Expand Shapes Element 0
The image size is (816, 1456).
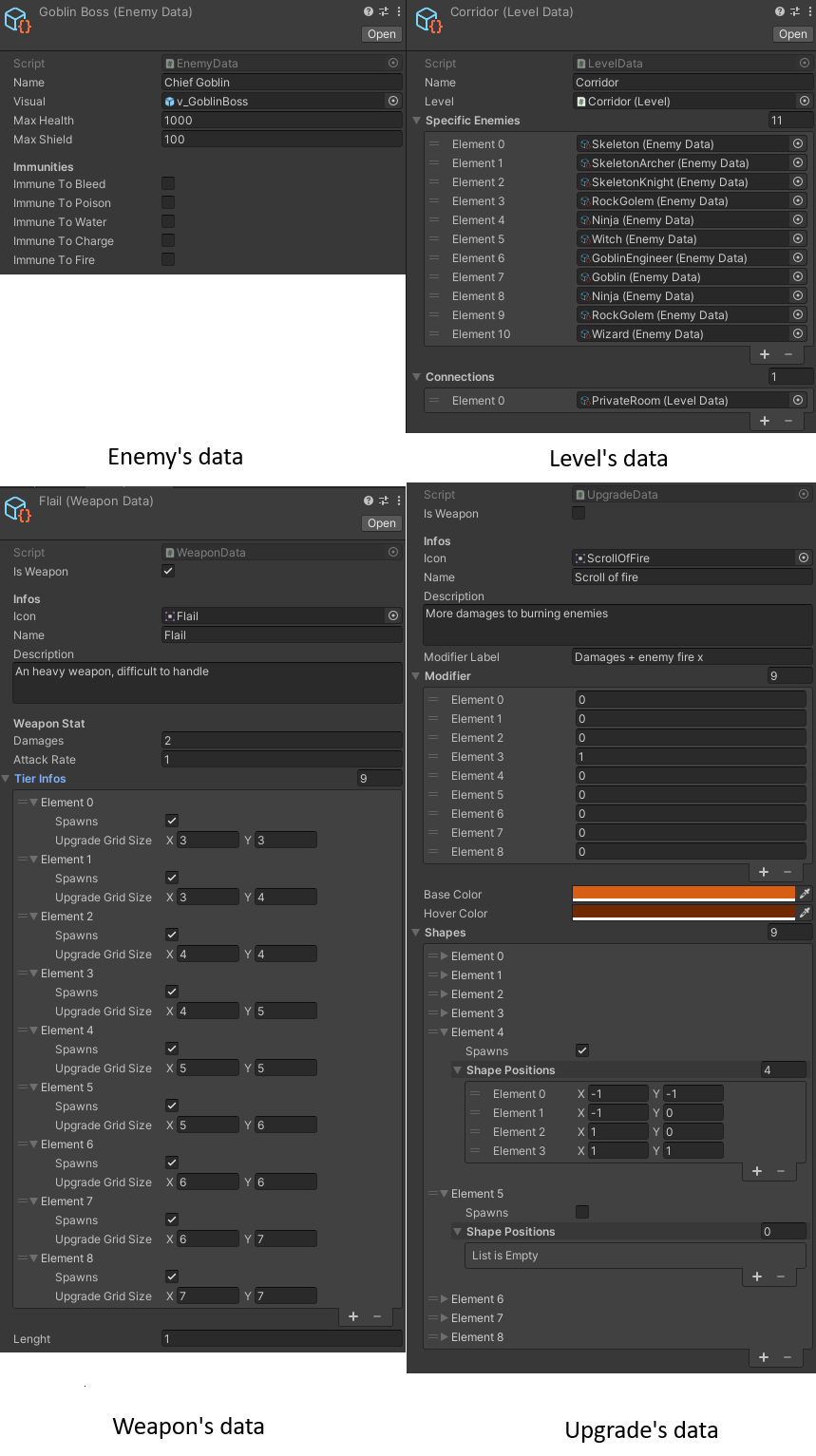pos(444,956)
